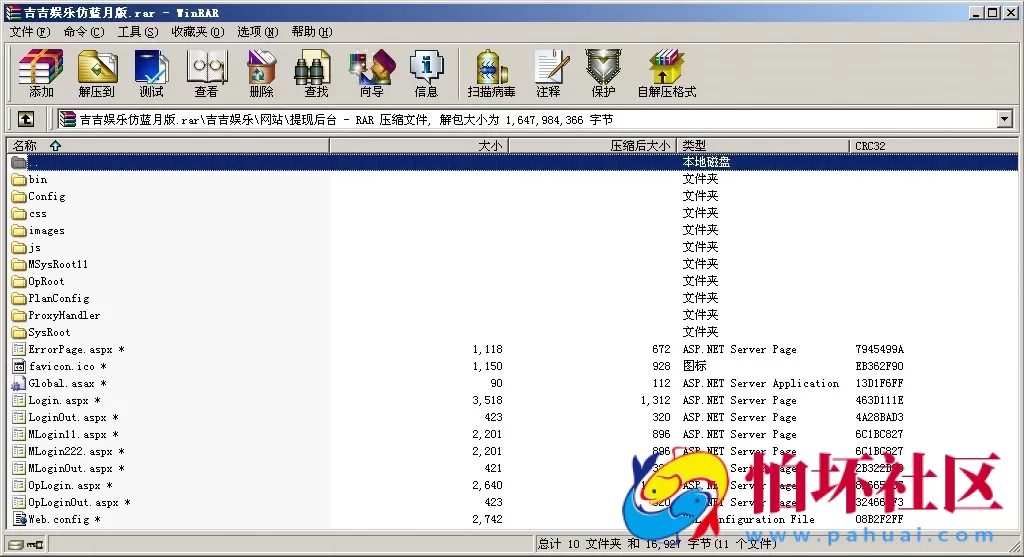Open the 查找 (Find) binoculars tool
This screenshot has height=557, width=1024.
point(316,73)
